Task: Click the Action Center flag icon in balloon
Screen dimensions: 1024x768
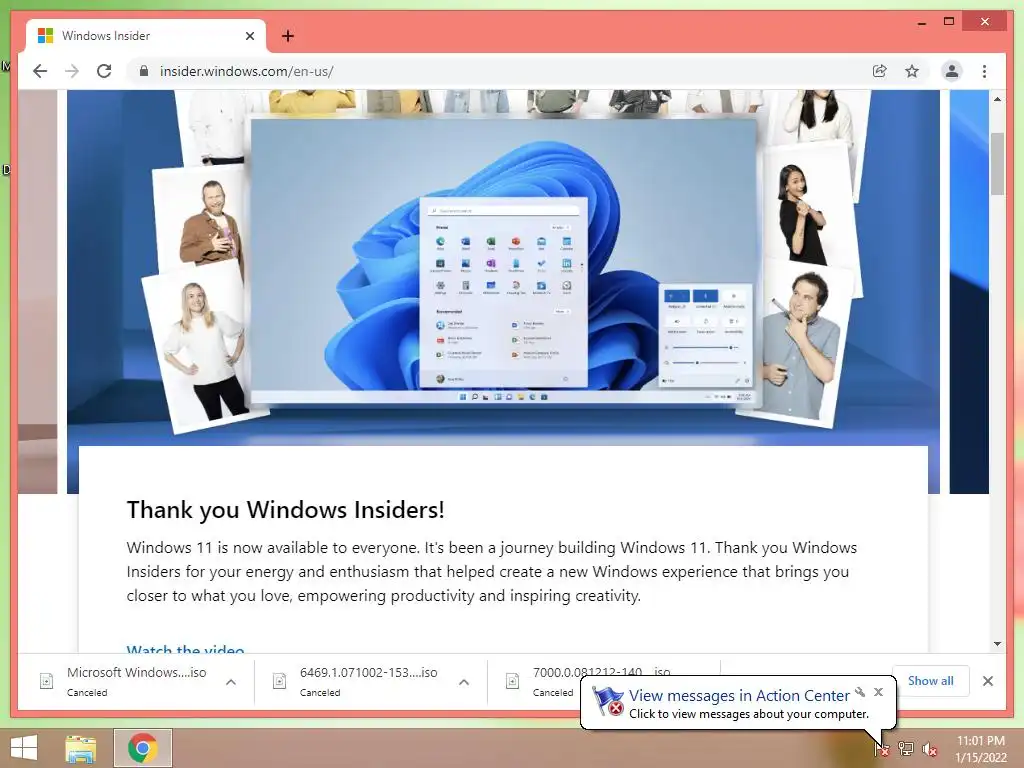Action: [x=607, y=701]
